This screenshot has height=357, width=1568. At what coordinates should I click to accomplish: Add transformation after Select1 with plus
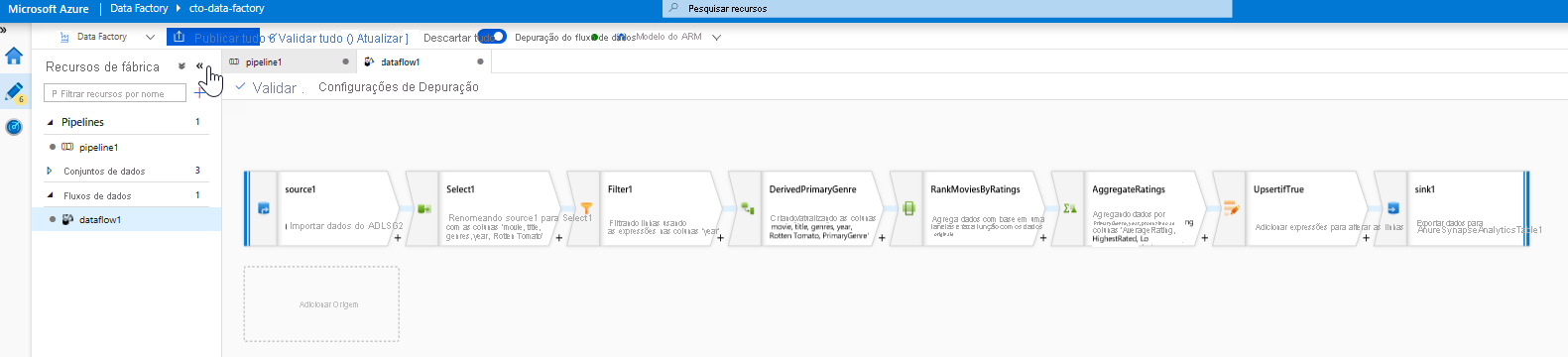(559, 238)
